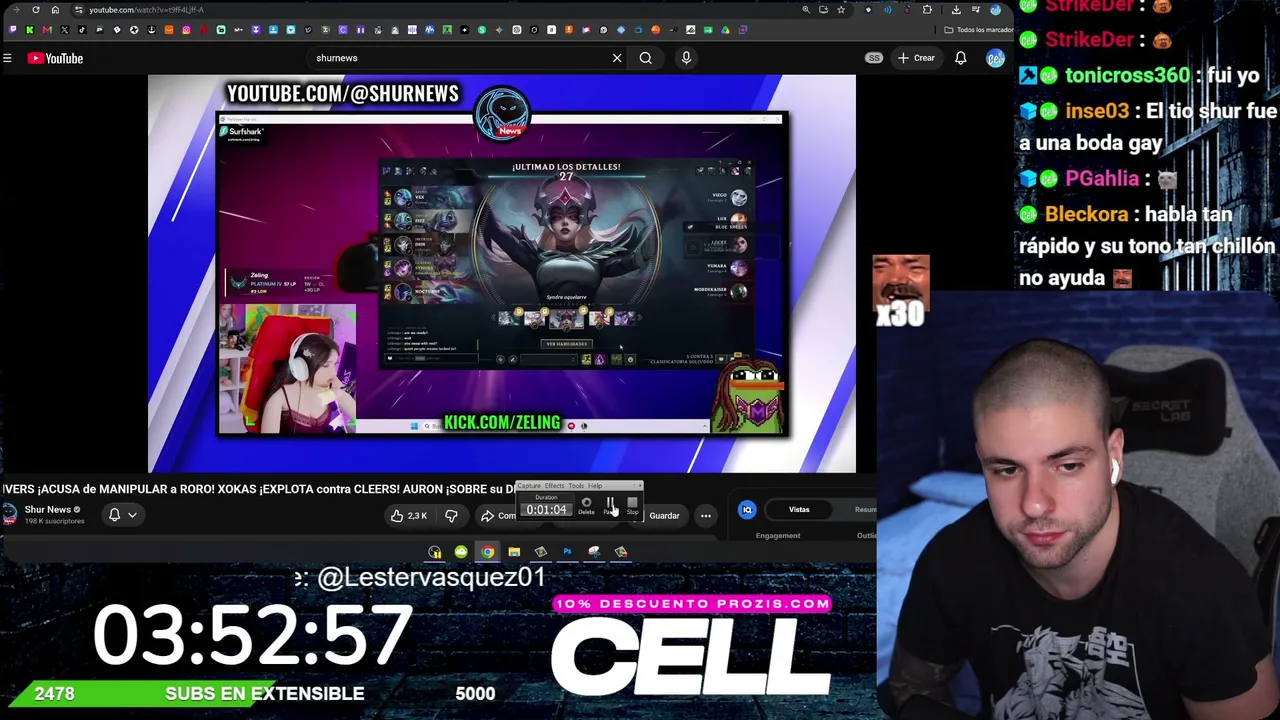The width and height of the screenshot is (1280, 720).
Task: Share the video with the Compartir button
Action: (497, 516)
